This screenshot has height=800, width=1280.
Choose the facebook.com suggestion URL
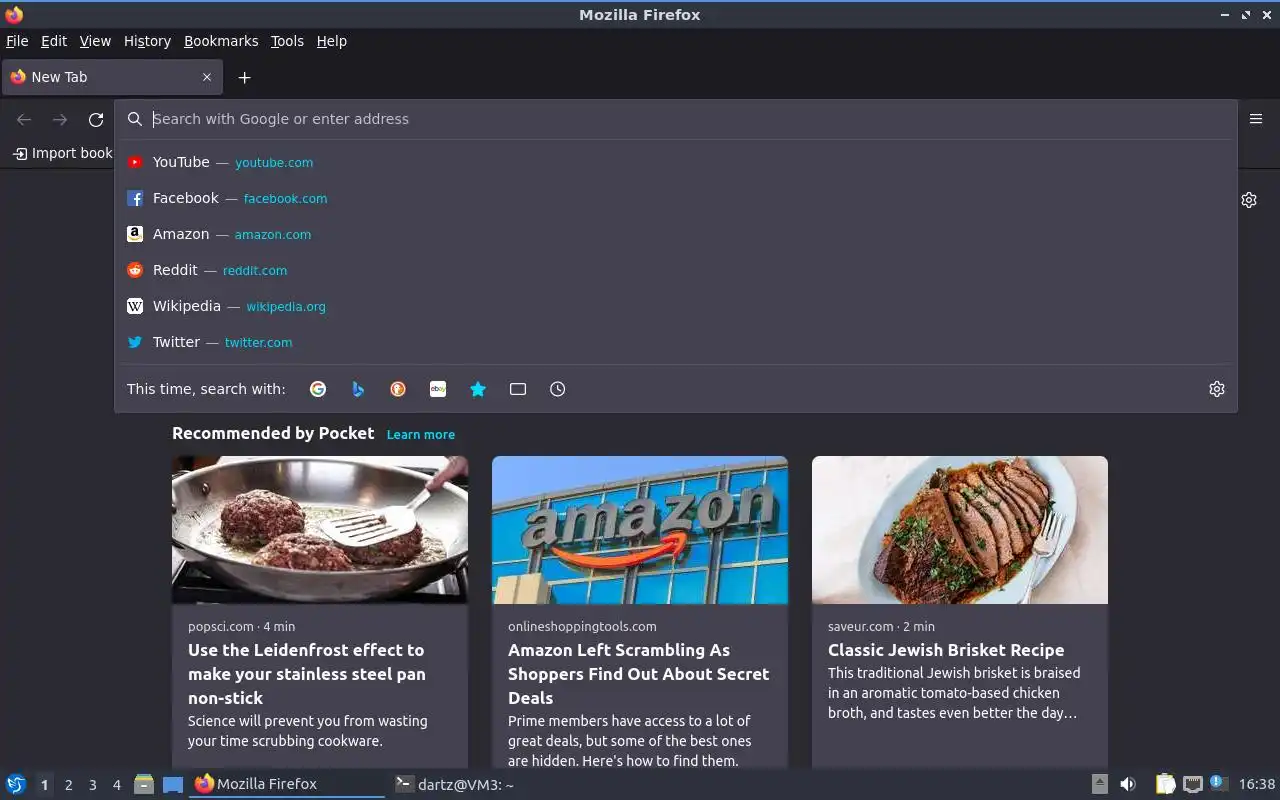click(285, 198)
